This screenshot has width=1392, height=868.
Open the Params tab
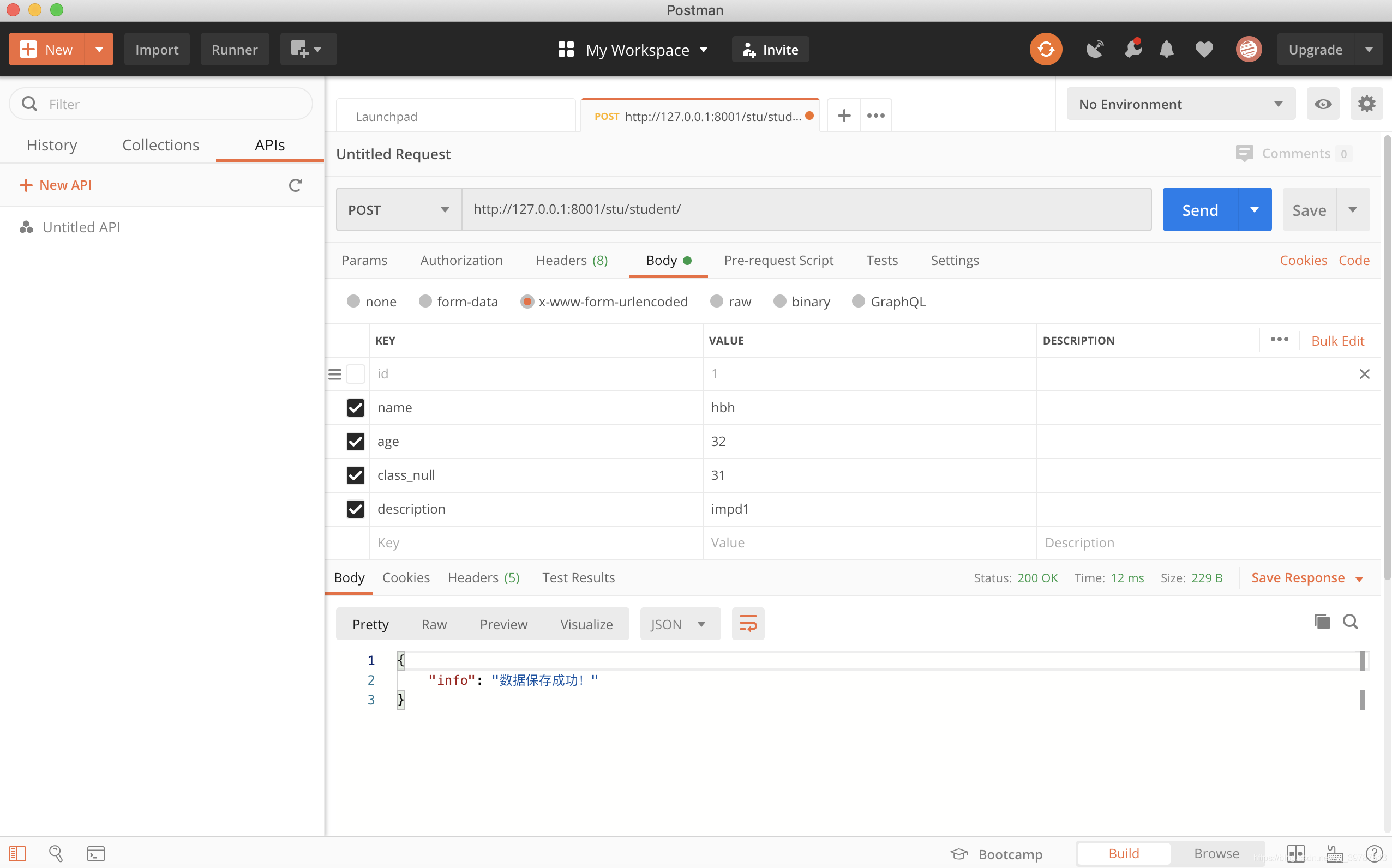click(x=364, y=261)
